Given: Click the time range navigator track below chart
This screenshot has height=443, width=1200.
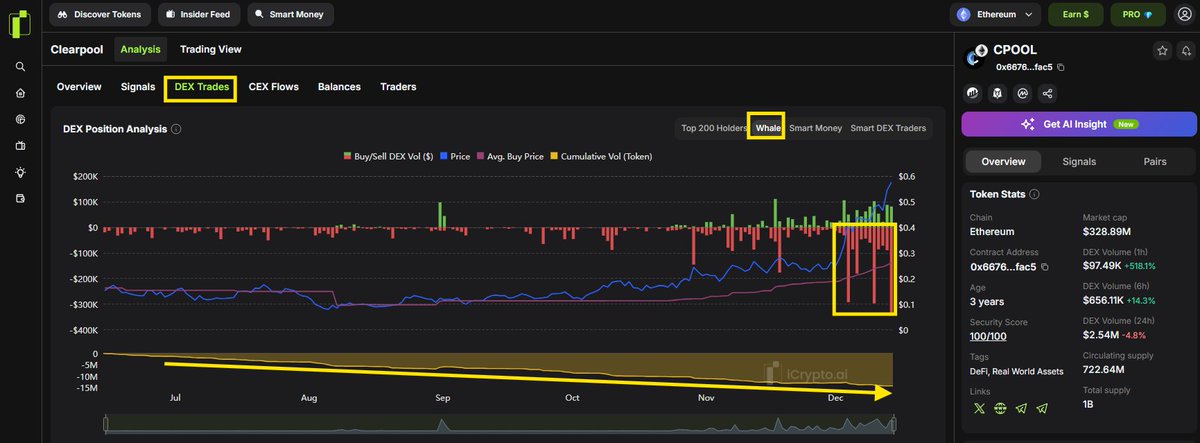Looking at the screenshot, I should pyautogui.click(x=500, y=425).
